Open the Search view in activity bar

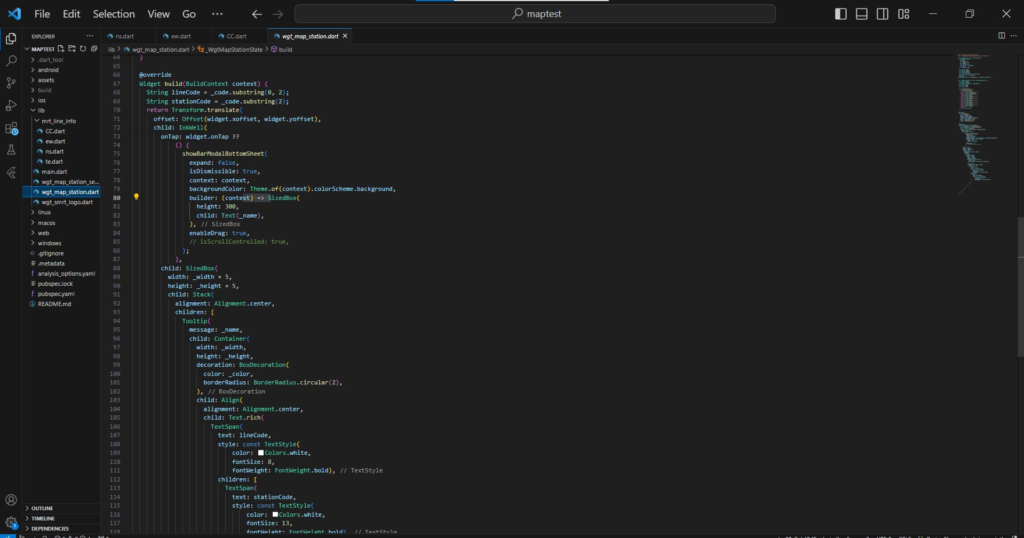12,61
